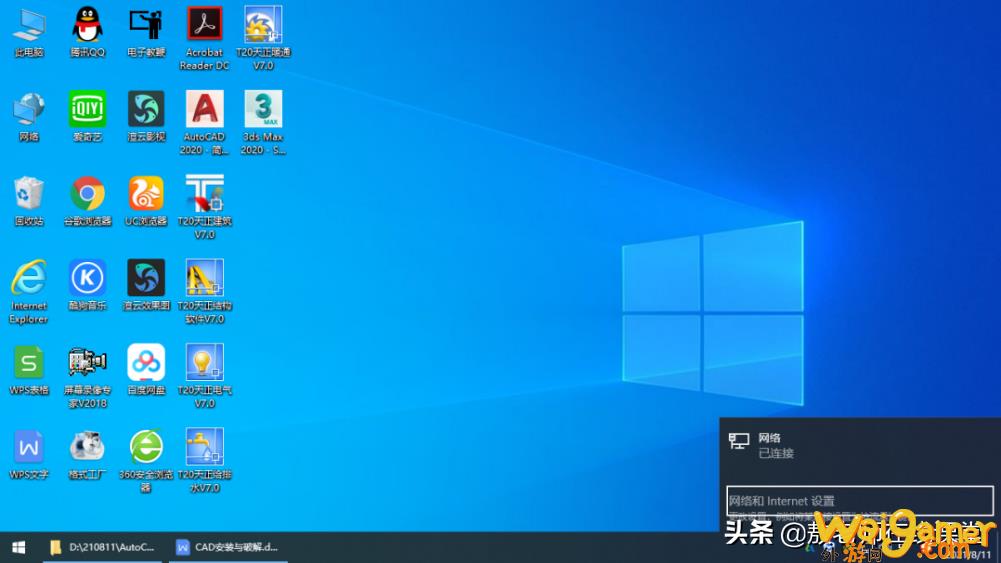Select the 渲云效果图 icon
The height and width of the screenshot is (563, 1001).
146,285
